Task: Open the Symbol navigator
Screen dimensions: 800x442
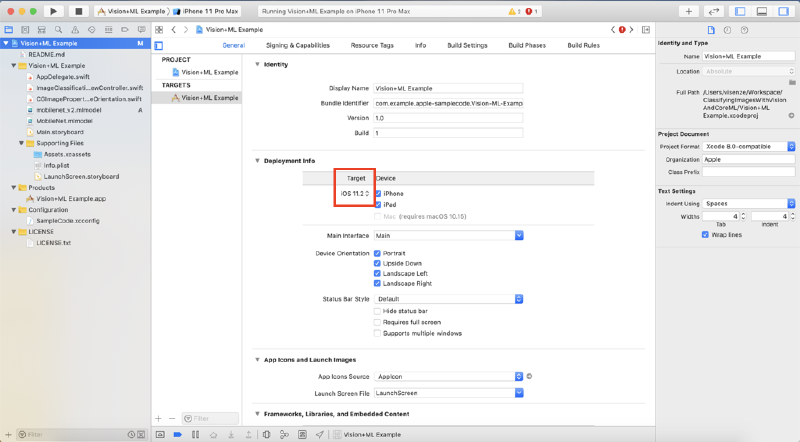Action: coord(41,30)
